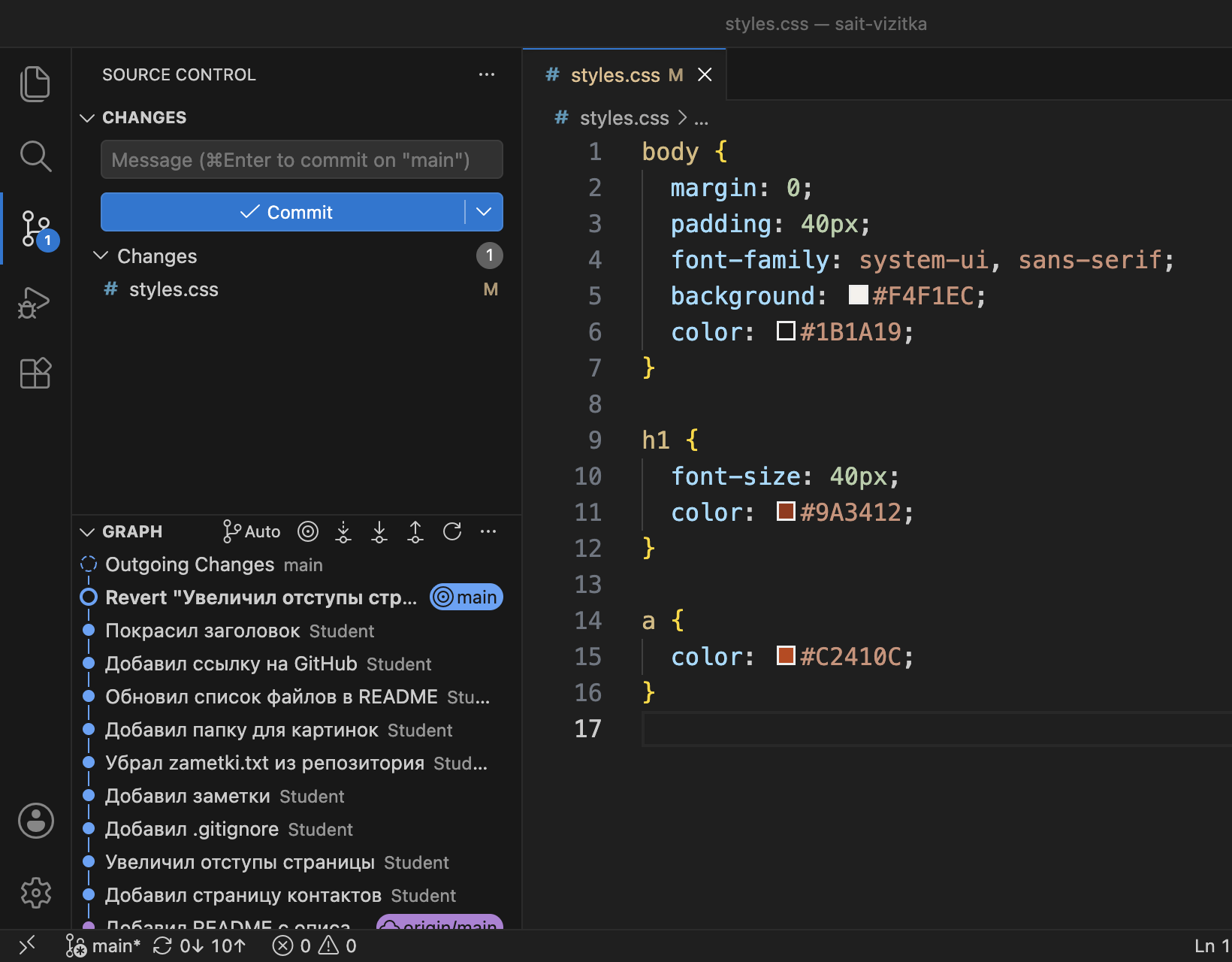Synchronize changes 0↓ 10↑ in status bar
This screenshot has height=962, width=1232.
[199, 945]
